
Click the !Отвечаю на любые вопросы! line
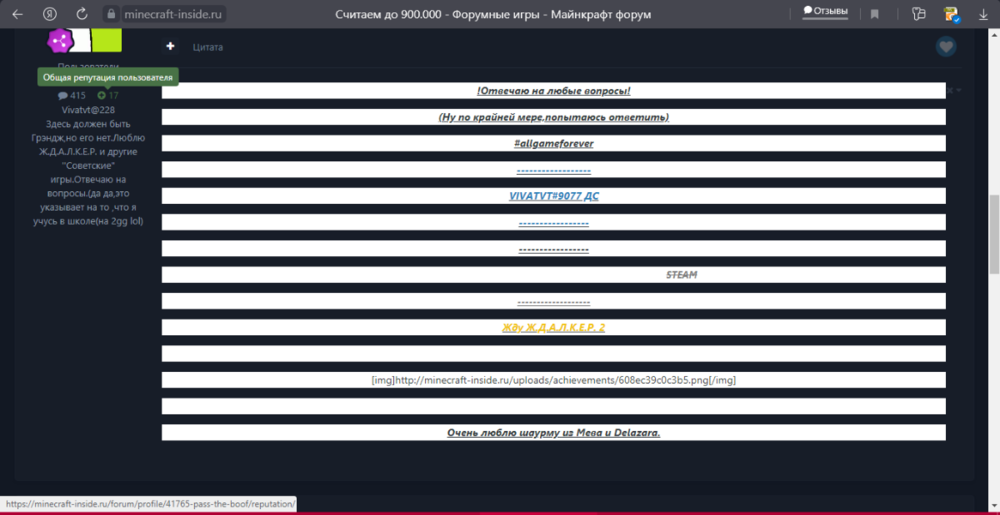[554, 91]
